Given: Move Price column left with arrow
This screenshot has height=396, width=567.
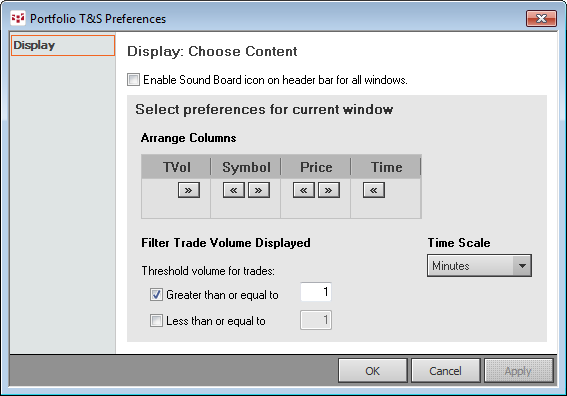Looking at the screenshot, I should (x=304, y=190).
